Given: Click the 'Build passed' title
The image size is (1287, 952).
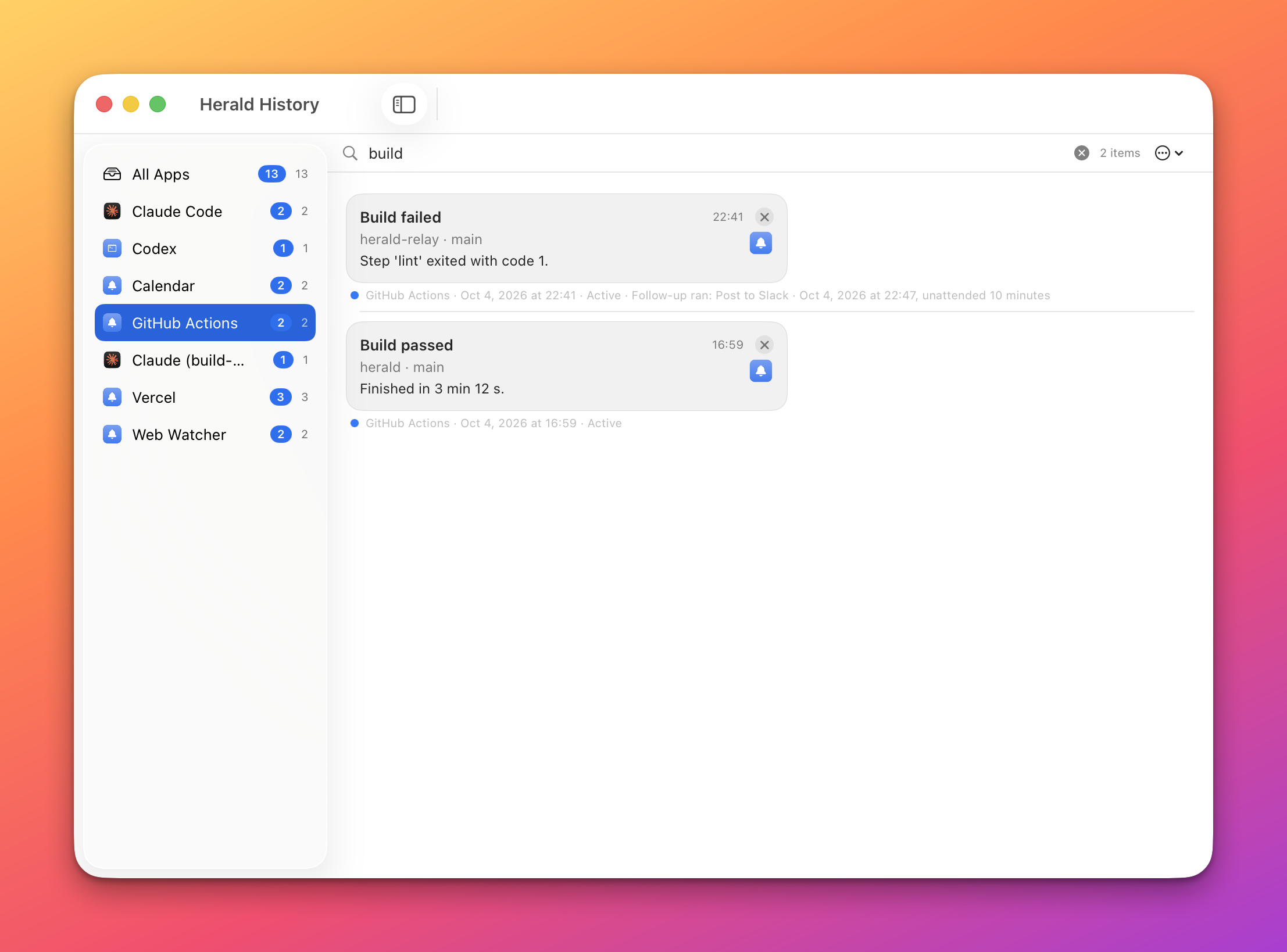Looking at the screenshot, I should pyautogui.click(x=406, y=345).
